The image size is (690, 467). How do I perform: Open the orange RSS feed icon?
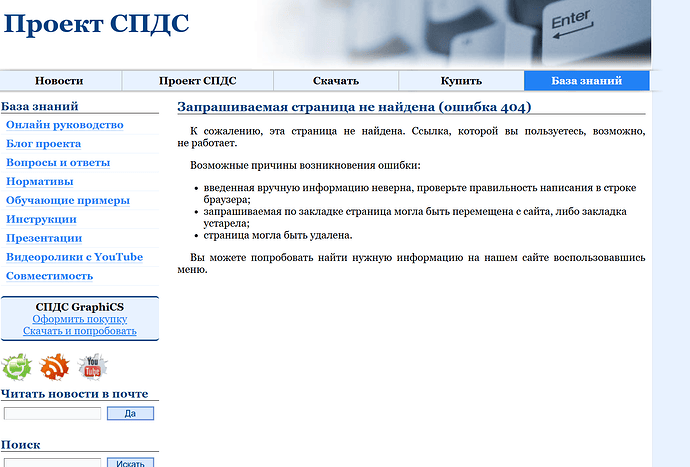click(55, 367)
